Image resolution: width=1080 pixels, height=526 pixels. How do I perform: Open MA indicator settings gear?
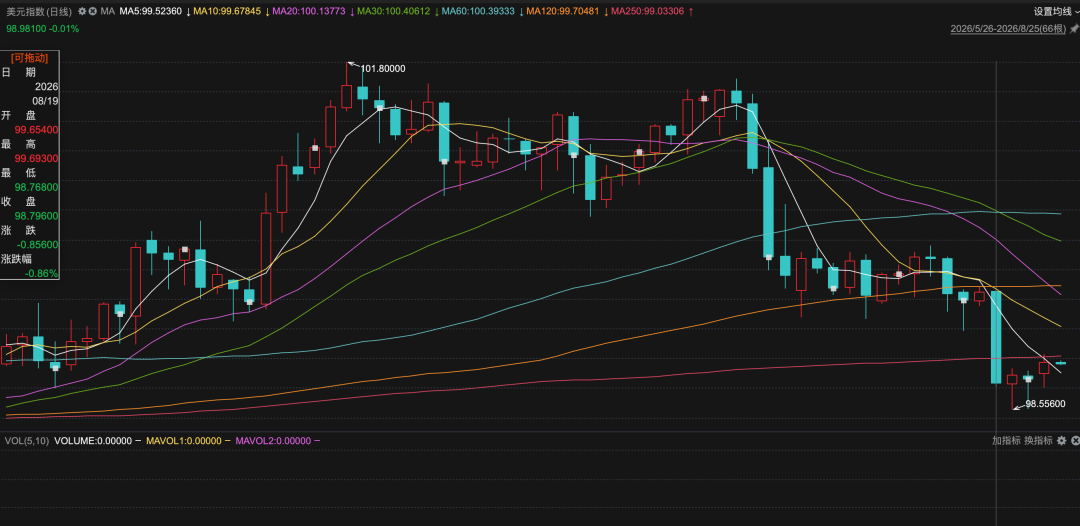pos(82,12)
